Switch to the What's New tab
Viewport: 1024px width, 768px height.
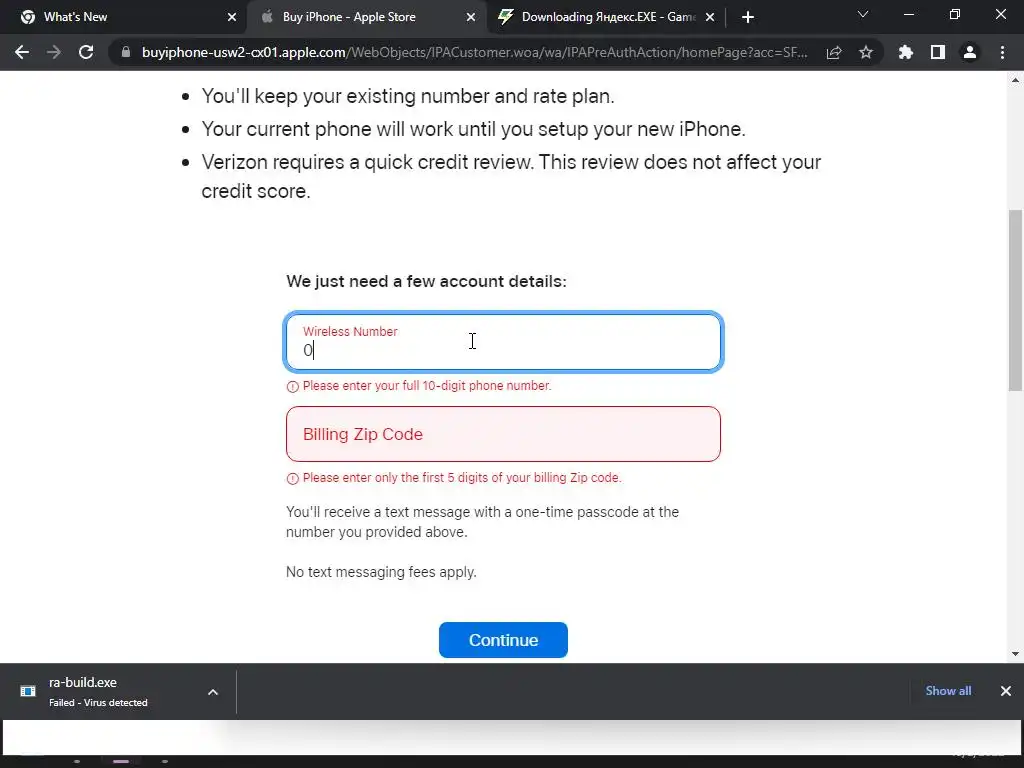coord(124,17)
